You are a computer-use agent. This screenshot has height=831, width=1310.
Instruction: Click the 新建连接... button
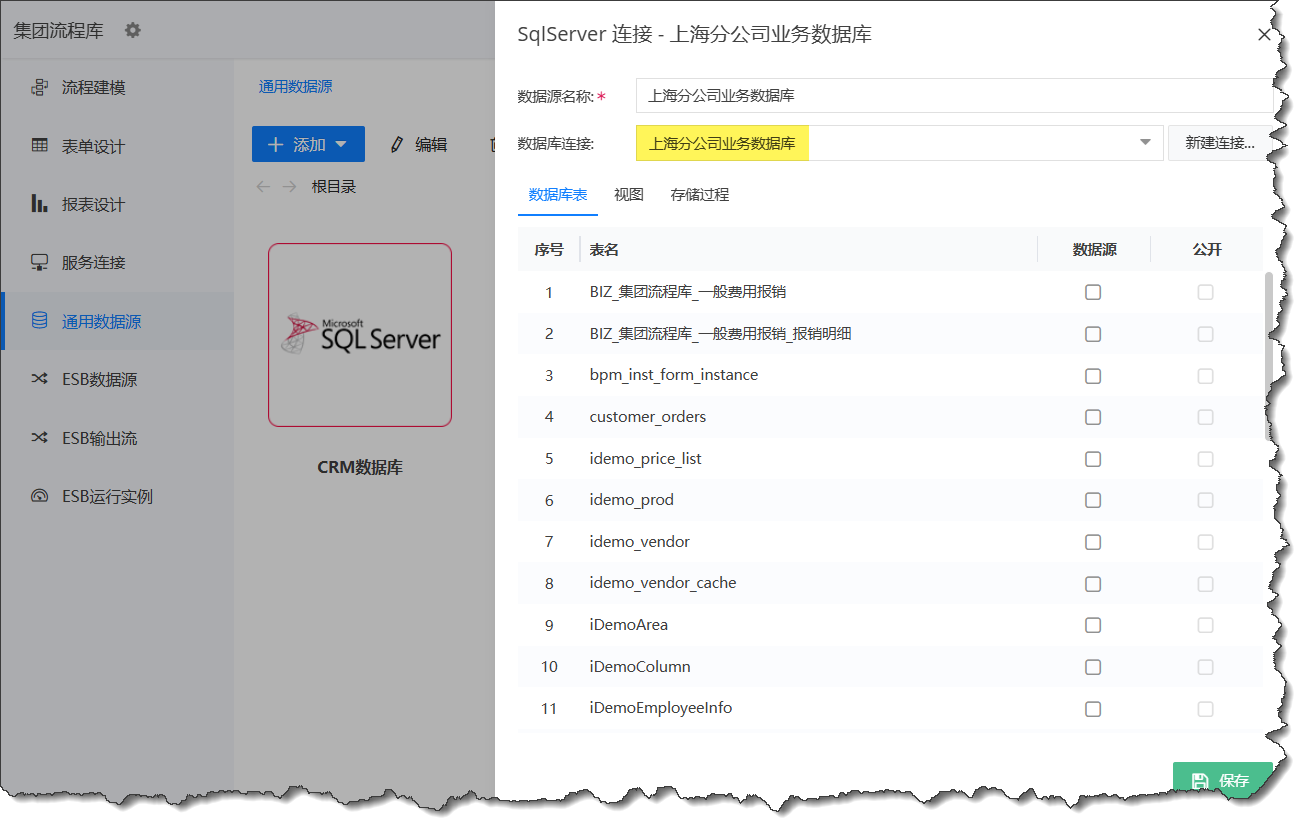coord(1219,143)
